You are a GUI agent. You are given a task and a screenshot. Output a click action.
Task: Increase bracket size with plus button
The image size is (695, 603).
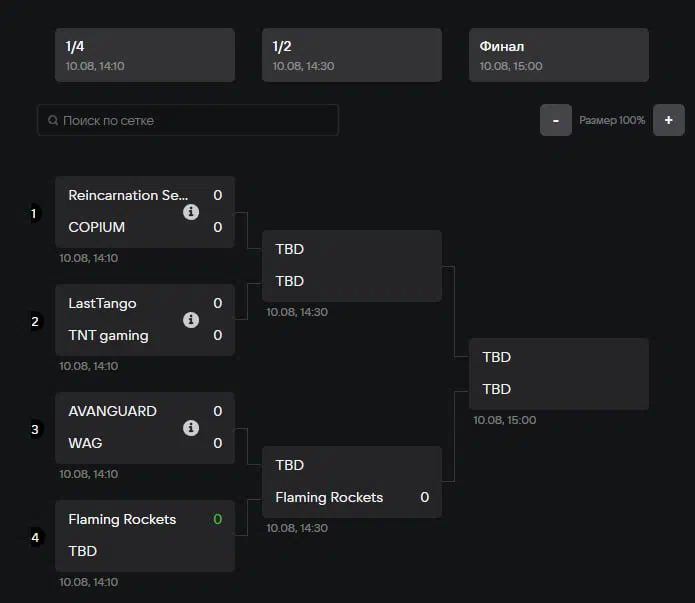coord(668,120)
